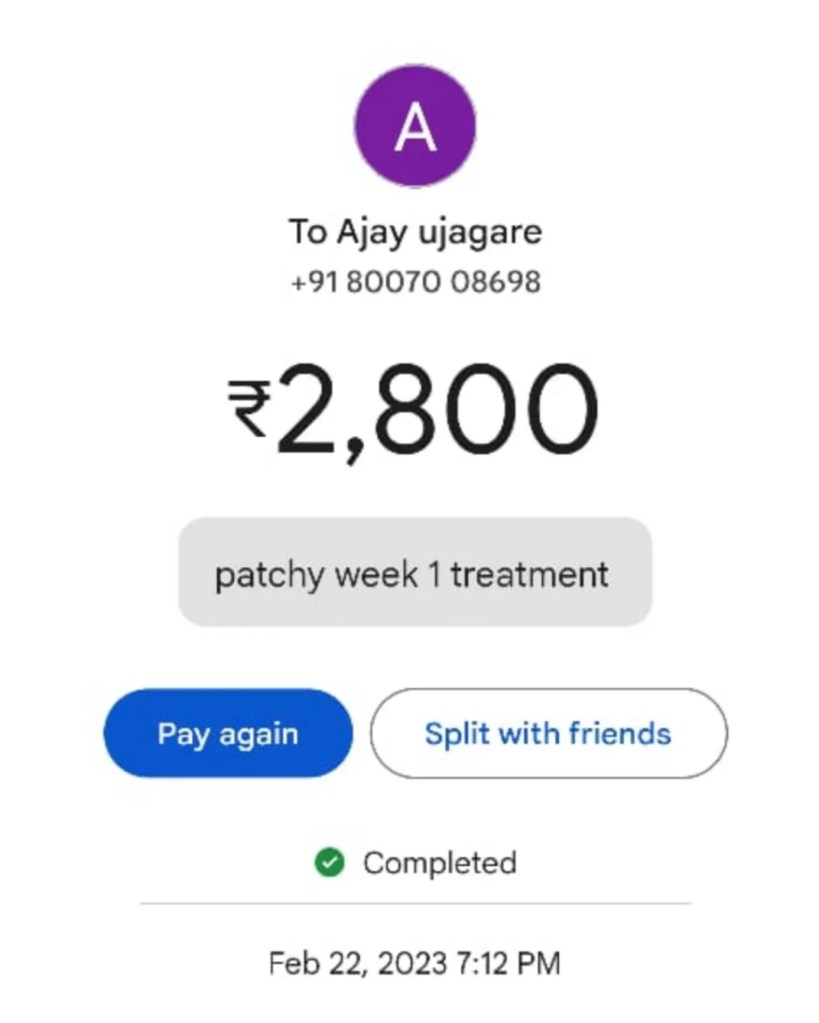Tap the 2,800 payment amount digits
819x1023 pixels.
(x=437, y=411)
